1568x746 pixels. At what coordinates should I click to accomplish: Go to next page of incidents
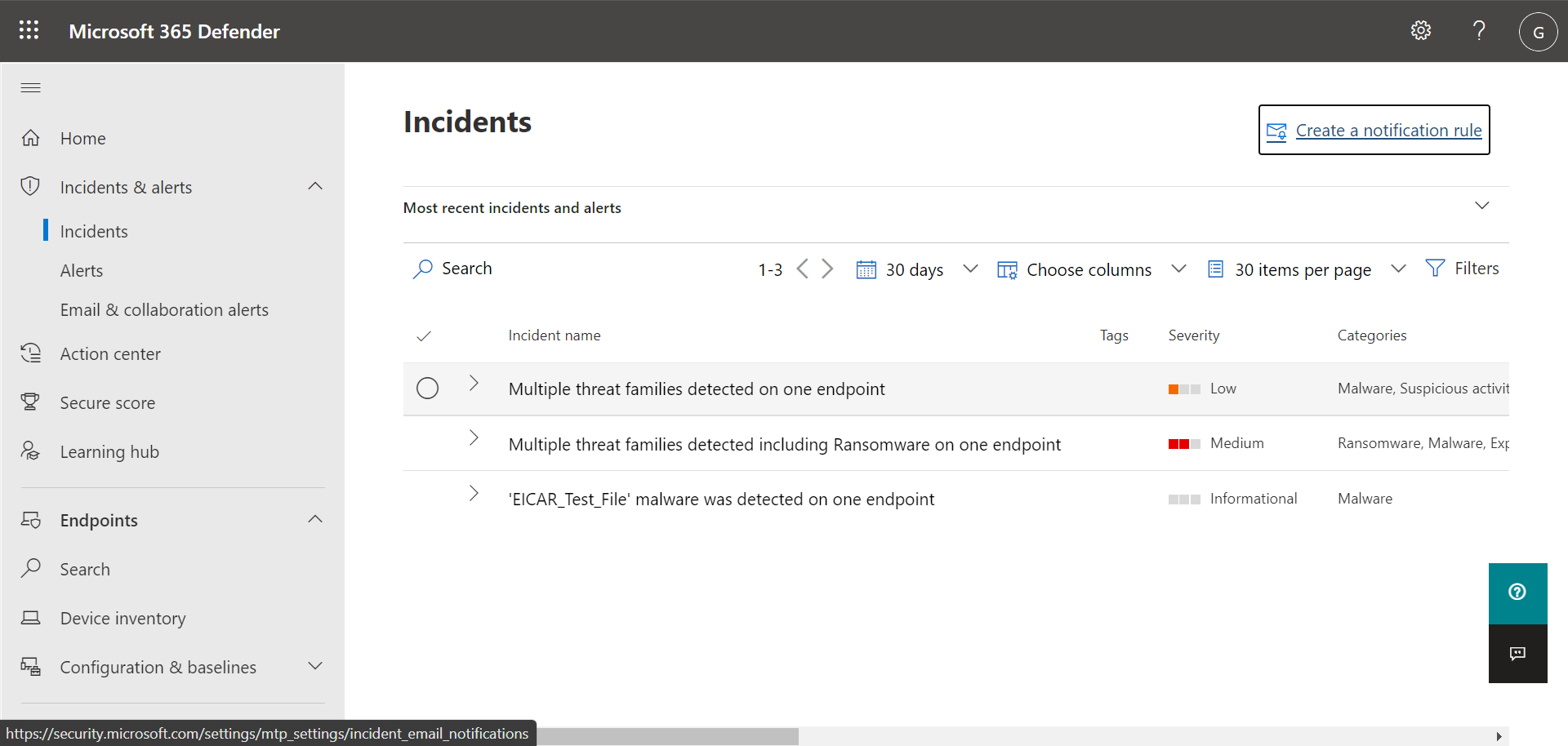(x=828, y=269)
